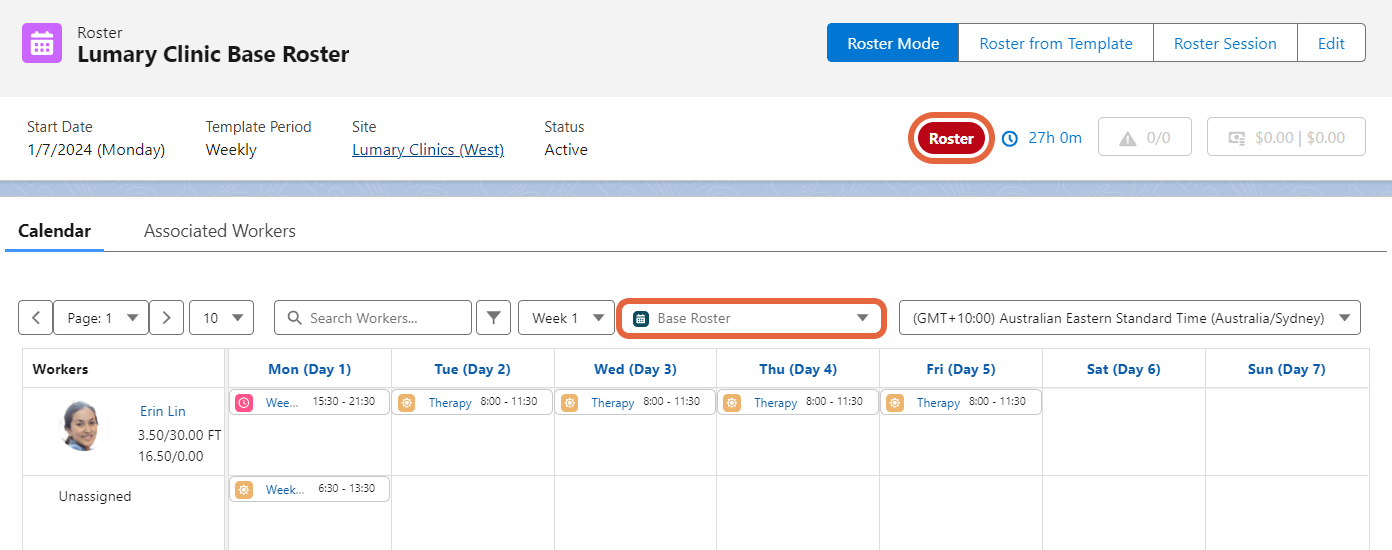
Task: Go to previous page with left chevron
Action: pyautogui.click(x=36, y=318)
